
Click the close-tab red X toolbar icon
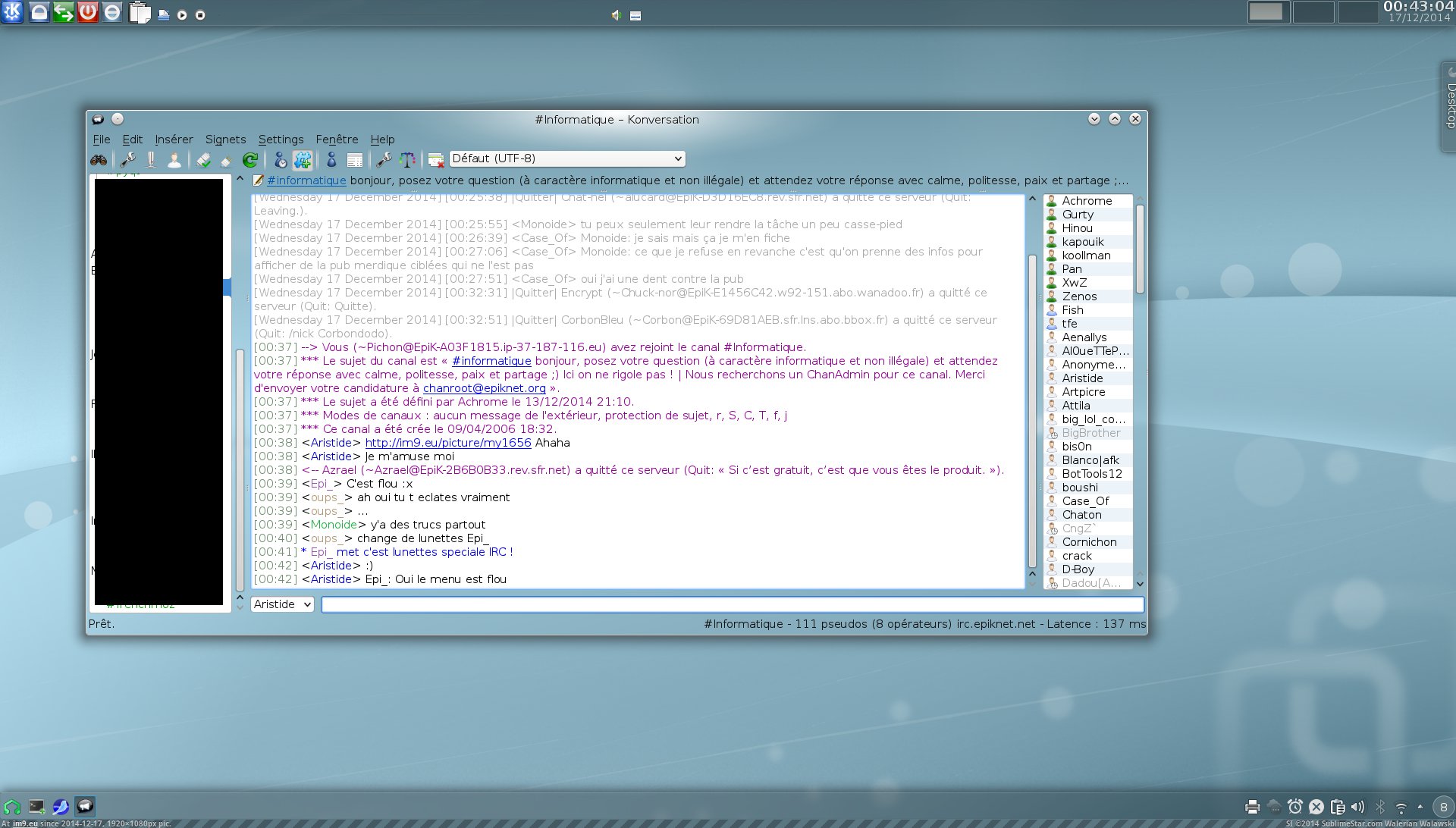coord(436,160)
